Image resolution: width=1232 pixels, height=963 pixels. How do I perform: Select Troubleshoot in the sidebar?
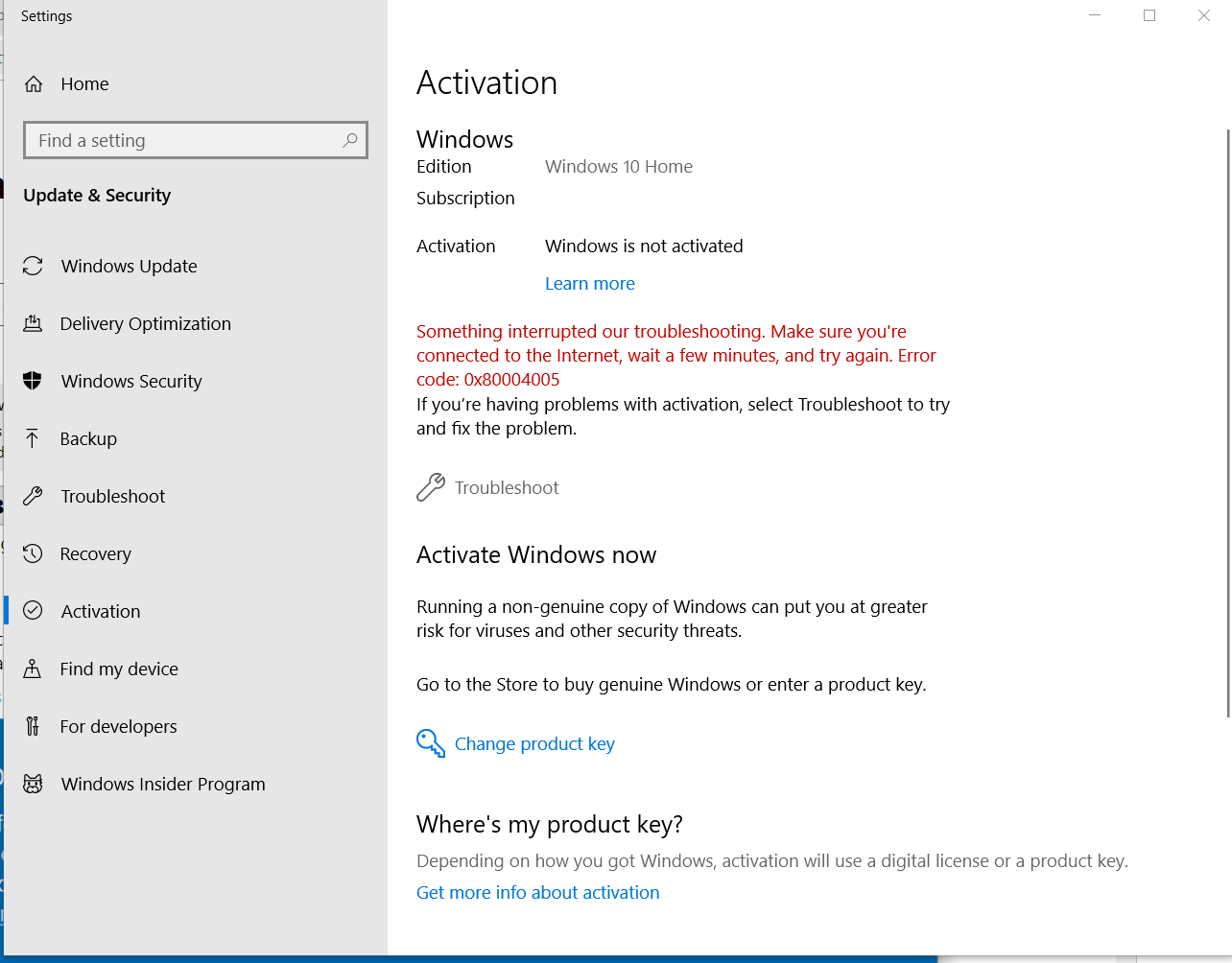113,496
